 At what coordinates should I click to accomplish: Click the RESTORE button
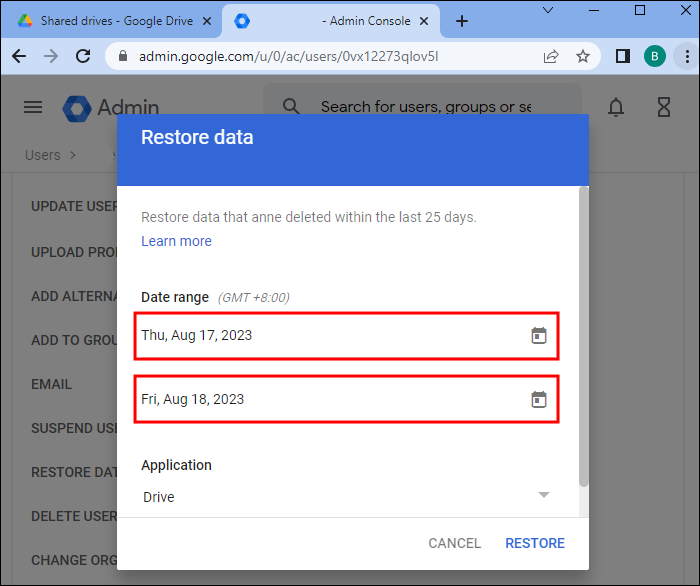535,543
